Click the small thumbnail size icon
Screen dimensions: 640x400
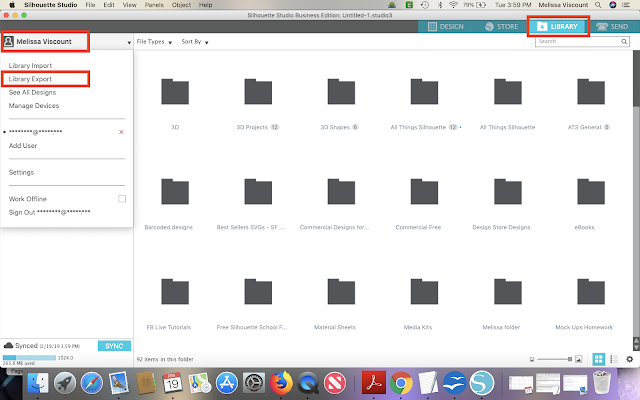pos(531,360)
